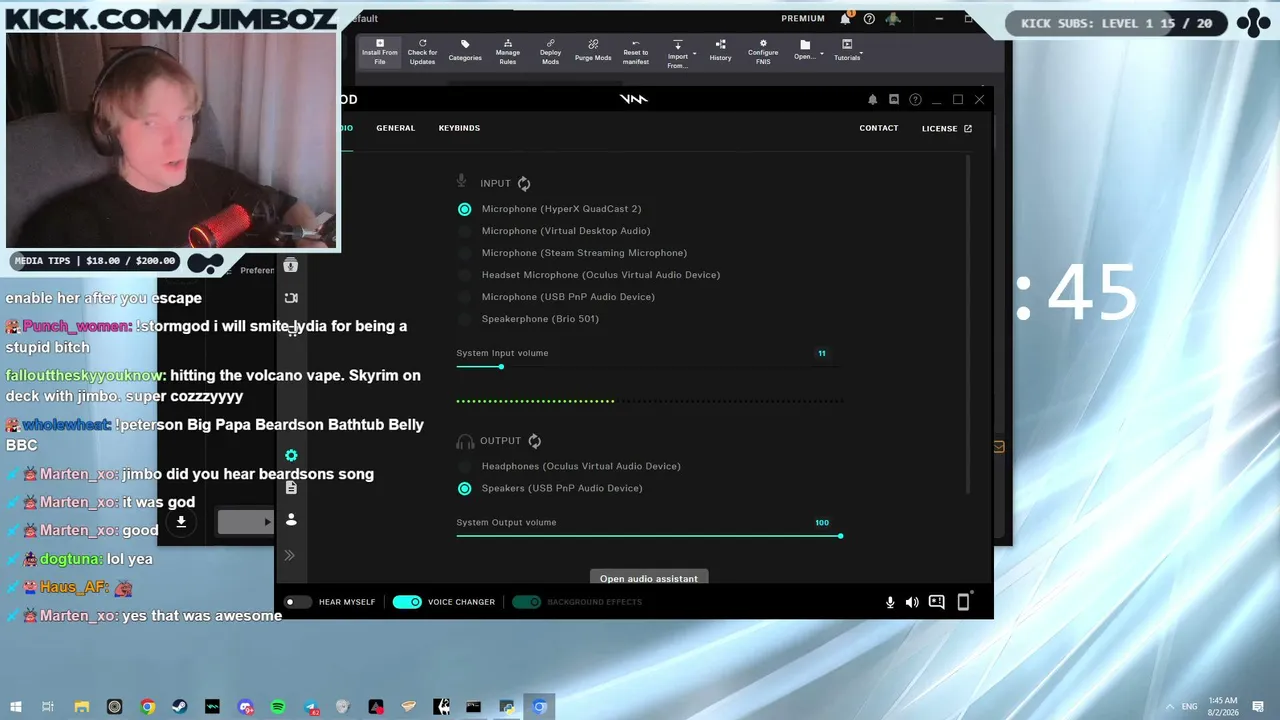Toggle the Hear Myself switch
This screenshot has height=720, width=1280.
coord(297,602)
